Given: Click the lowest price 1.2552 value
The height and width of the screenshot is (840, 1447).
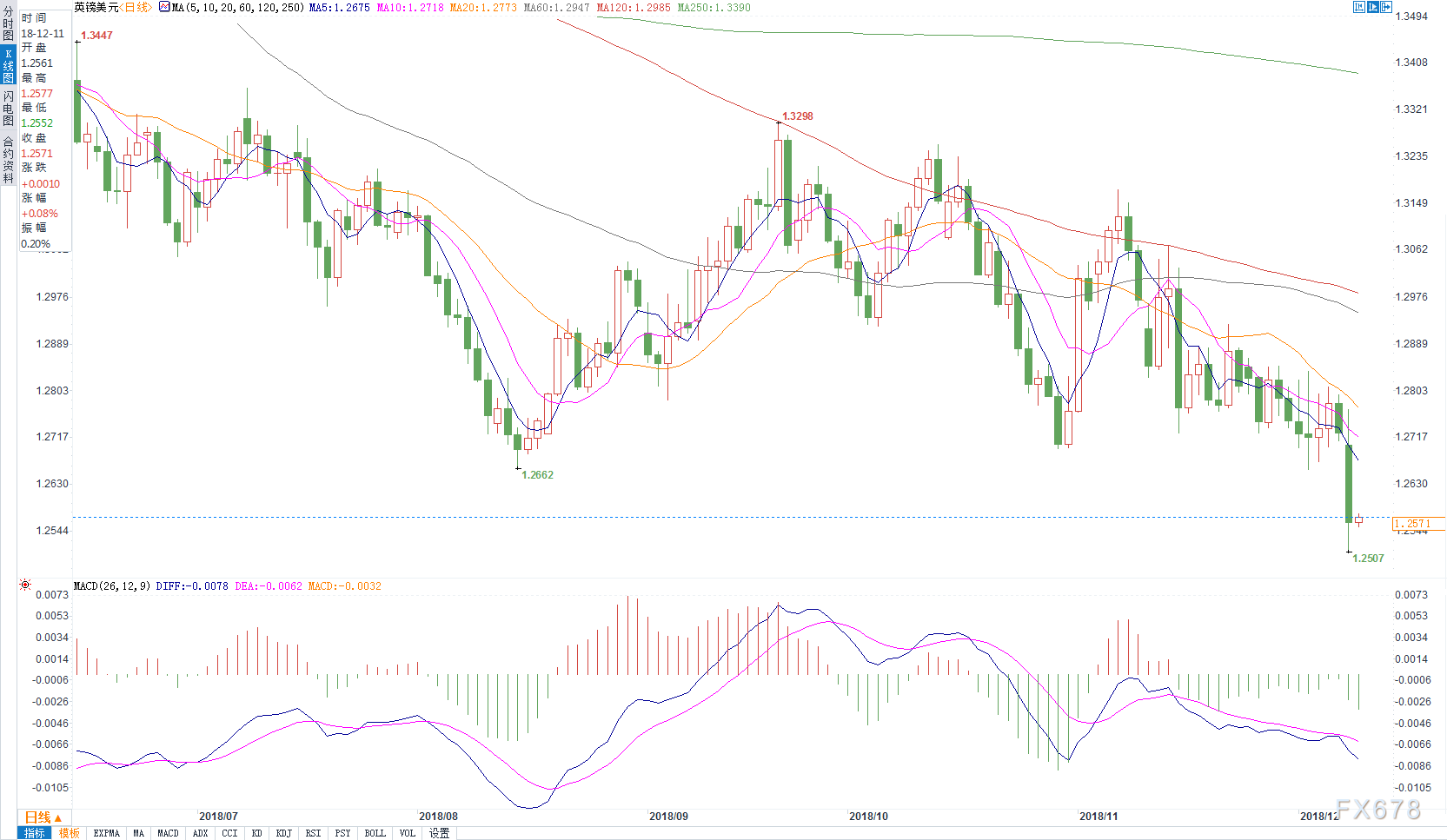Looking at the screenshot, I should point(37,123).
